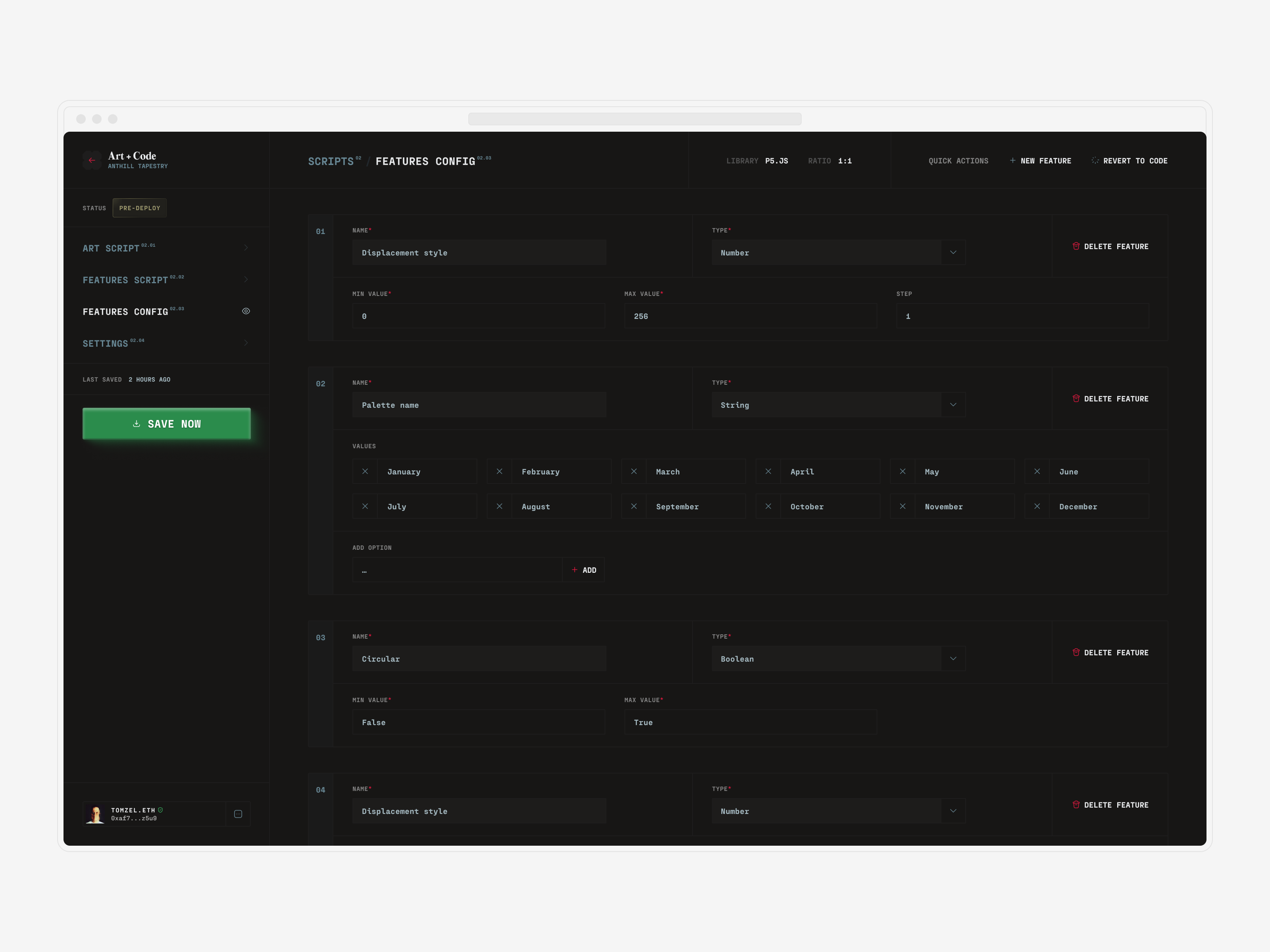Edit the Max Value field showing True
The height and width of the screenshot is (952, 1270).
[x=750, y=722]
